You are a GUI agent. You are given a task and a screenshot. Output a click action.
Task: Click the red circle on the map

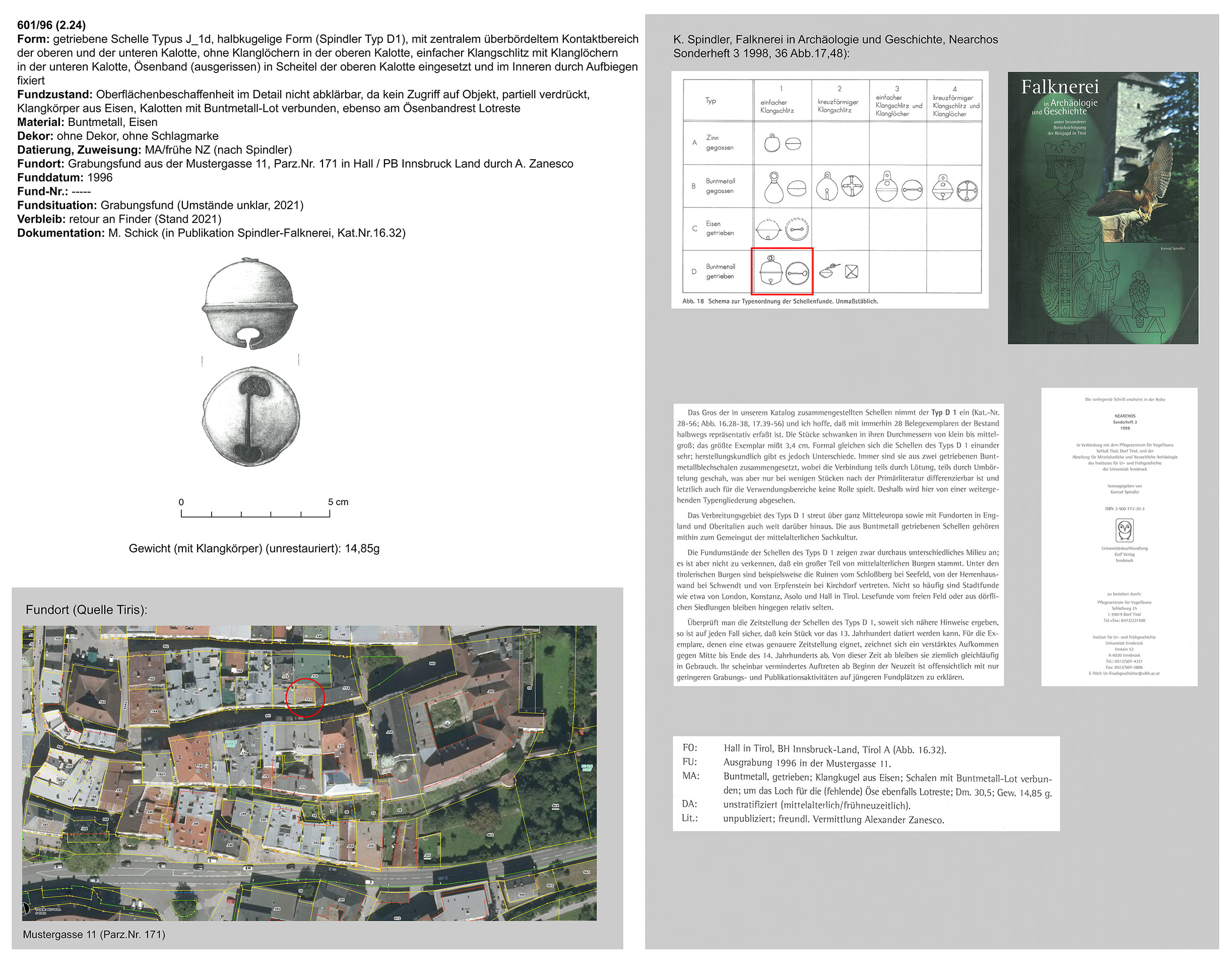[x=305, y=698]
